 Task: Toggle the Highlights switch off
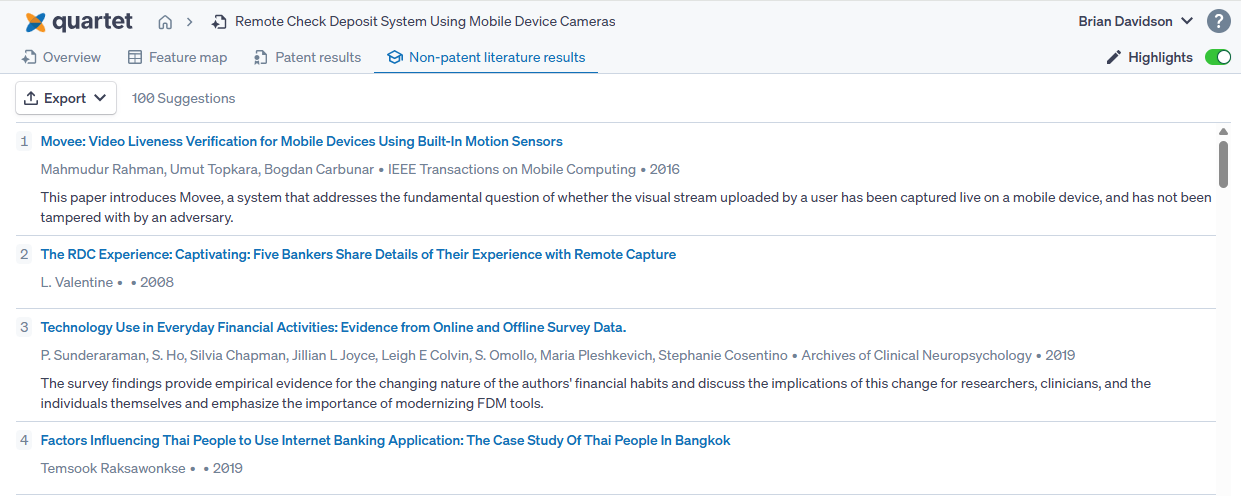pyautogui.click(x=1218, y=58)
